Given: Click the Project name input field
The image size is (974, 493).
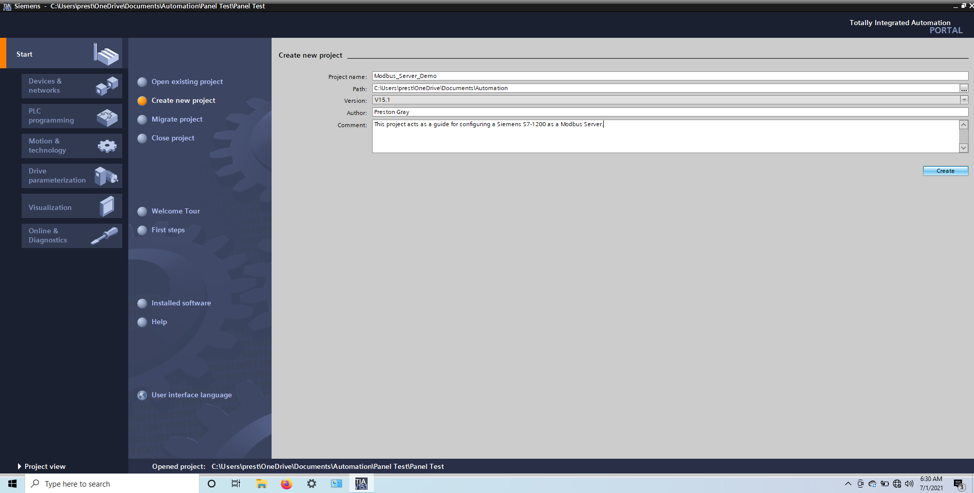Looking at the screenshot, I should click(x=670, y=76).
